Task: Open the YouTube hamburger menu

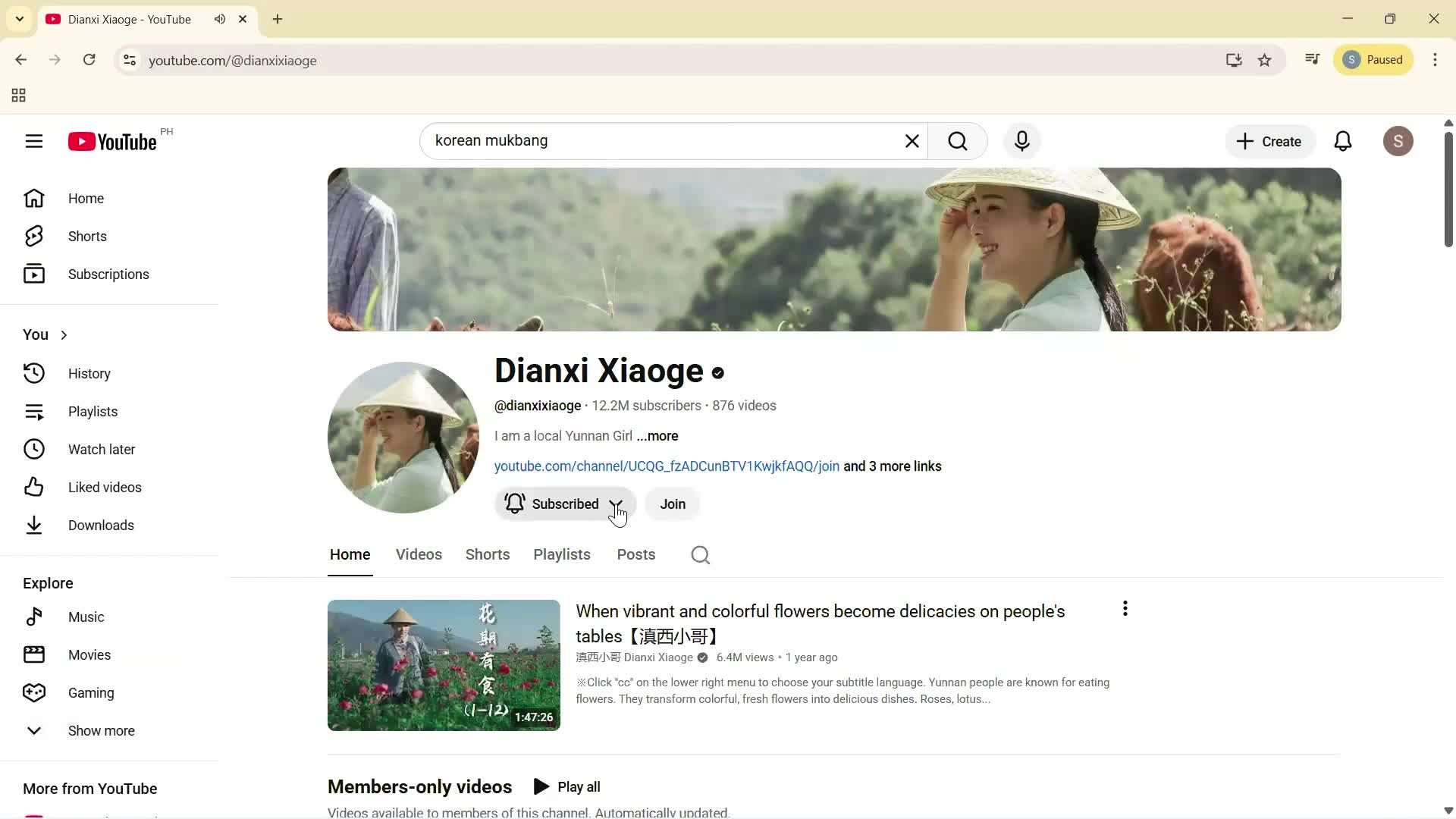Action: click(x=34, y=141)
